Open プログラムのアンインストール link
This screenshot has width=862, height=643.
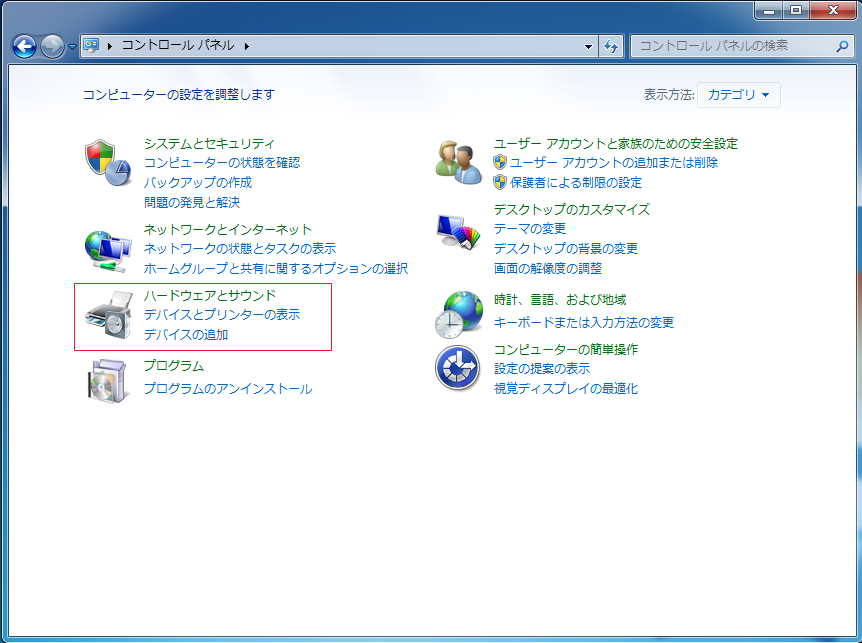click(228, 389)
